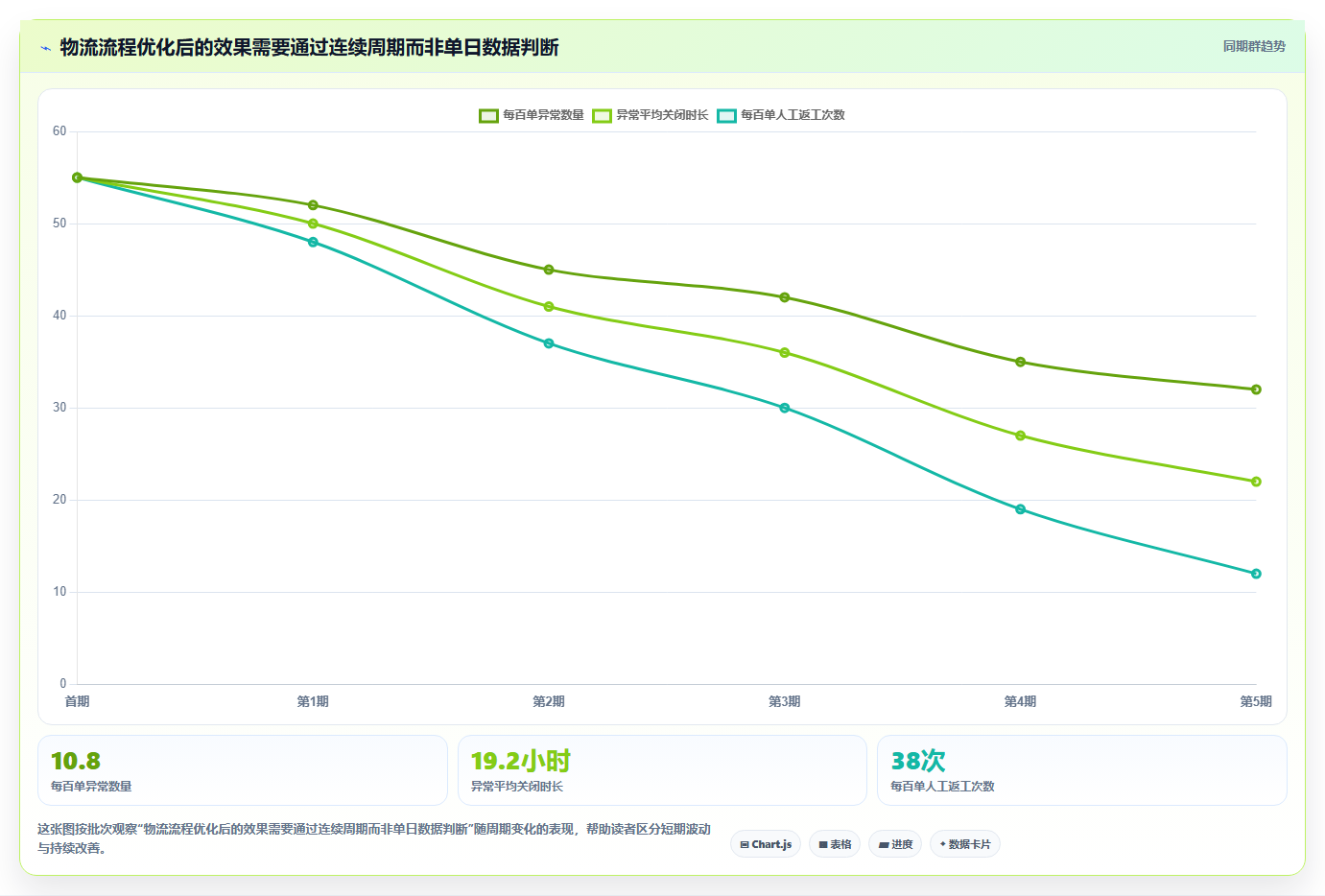The height and width of the screenshot is (896, 1325).
Task: Click the 异常平均关闭时长 caption under 19.2小时
Action: [517, 787]
